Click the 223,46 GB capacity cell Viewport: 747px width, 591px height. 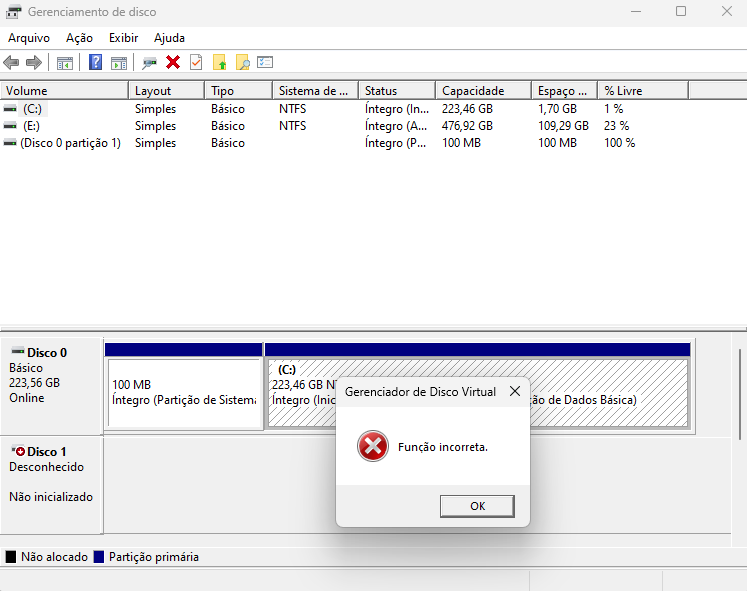tap(467, 109)
